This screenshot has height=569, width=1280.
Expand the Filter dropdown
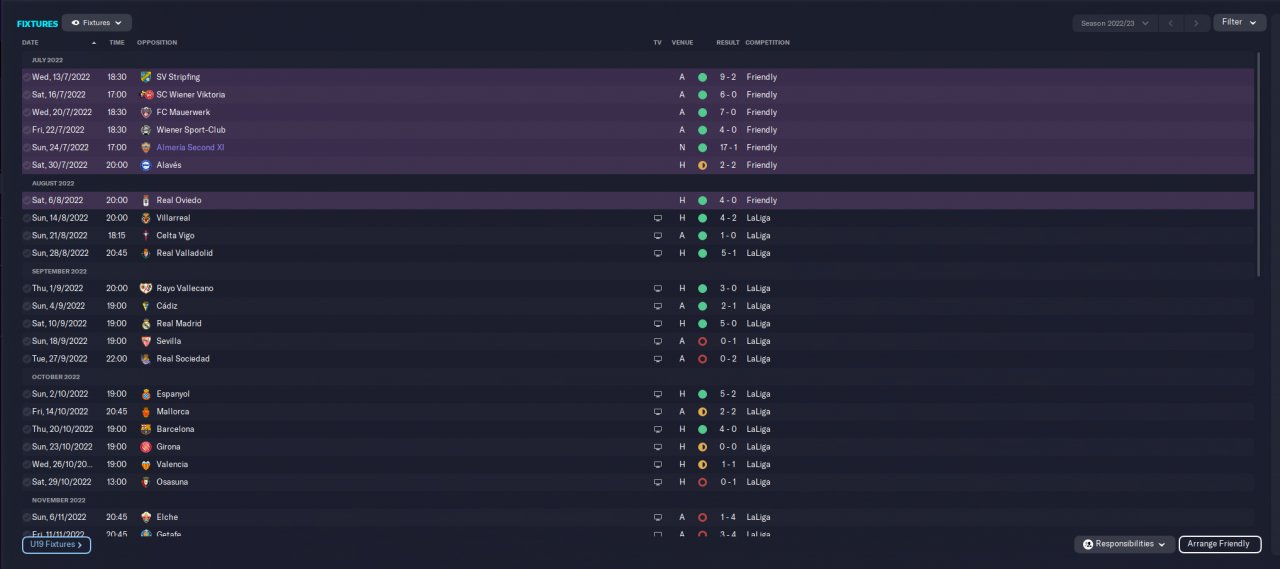click(1239, 22)
